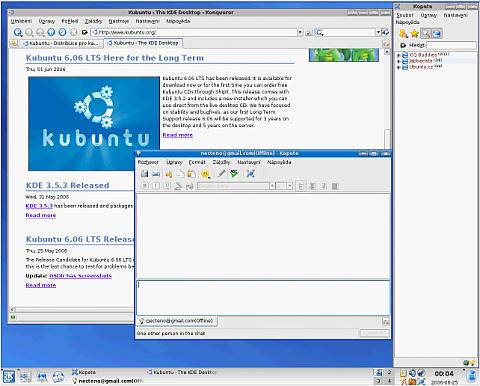480x386 pixels.
Task: Open the Soubor menu in Kopete list
Action: pyautogui.click(x=405, y=15)
